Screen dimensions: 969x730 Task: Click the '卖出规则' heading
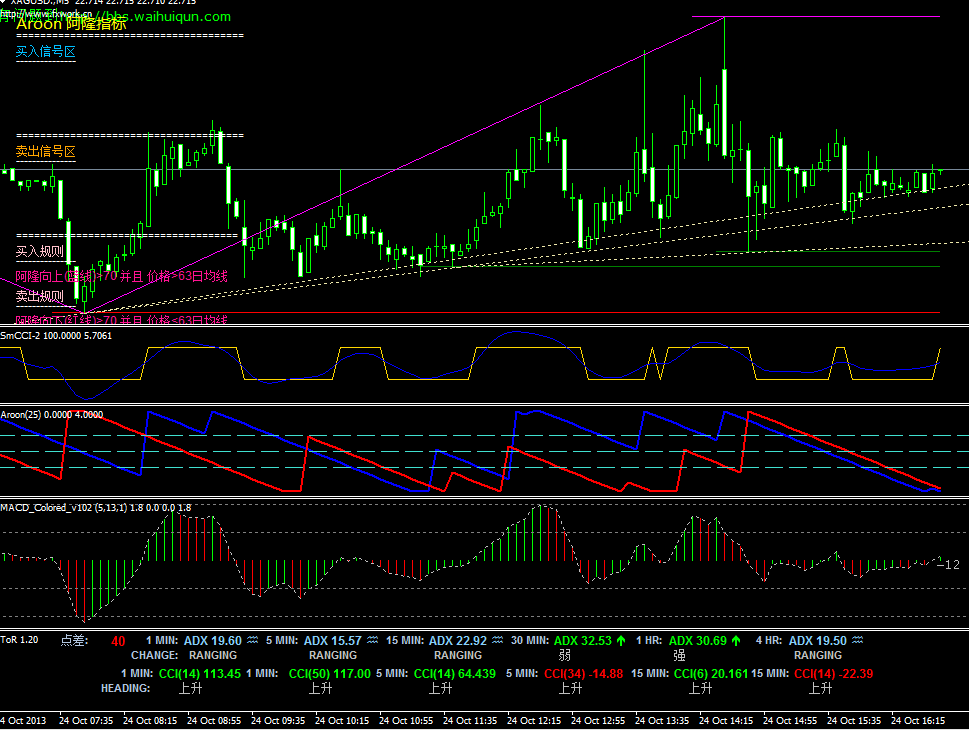(x=40, y=296)
